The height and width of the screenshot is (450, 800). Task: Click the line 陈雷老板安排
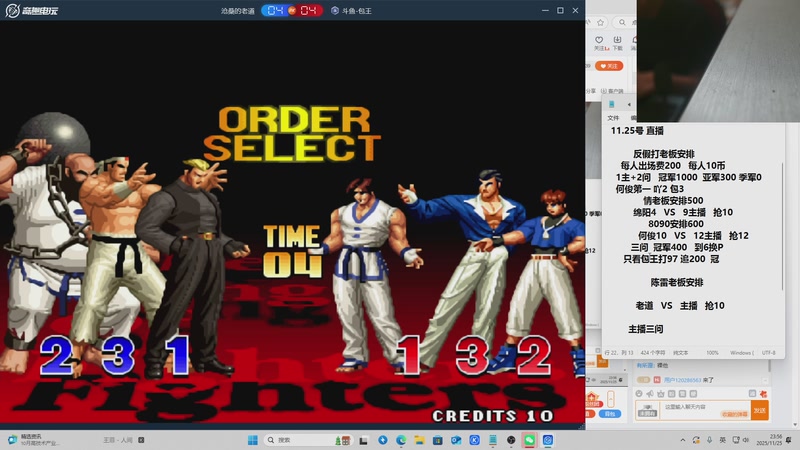[677, 282]
